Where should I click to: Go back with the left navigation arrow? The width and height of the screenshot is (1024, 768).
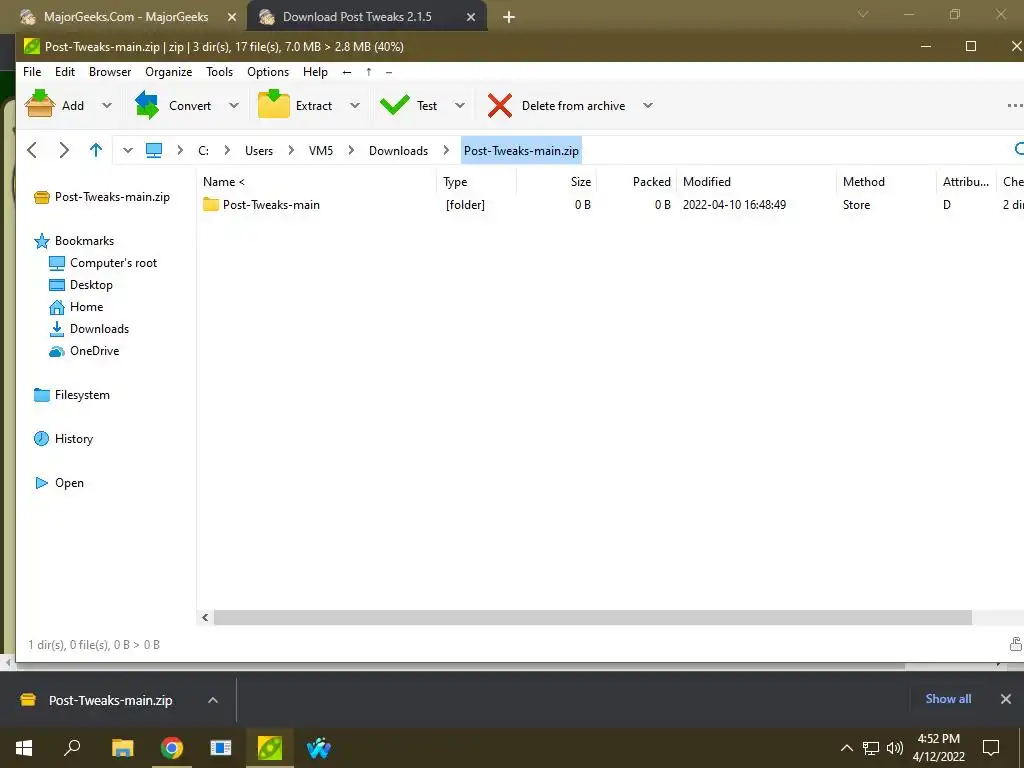31,150
